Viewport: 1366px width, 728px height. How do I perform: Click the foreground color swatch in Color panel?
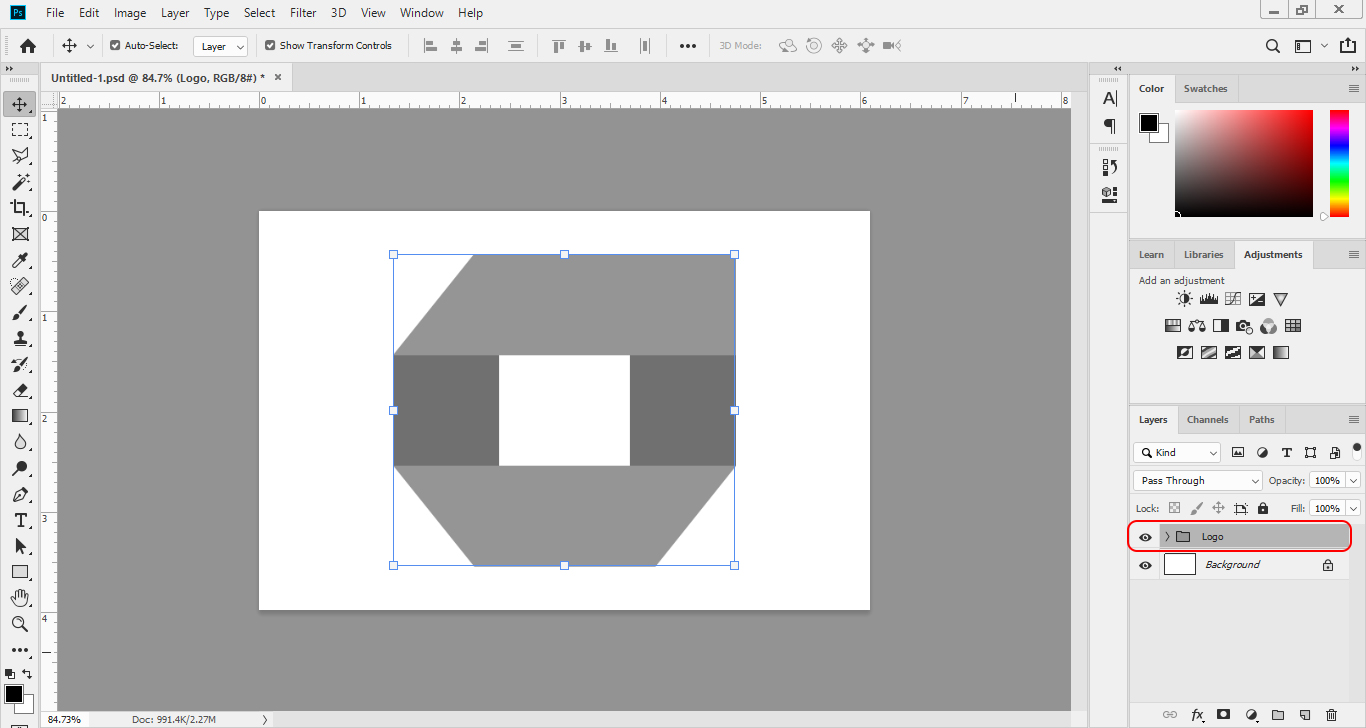[1148, 123]
